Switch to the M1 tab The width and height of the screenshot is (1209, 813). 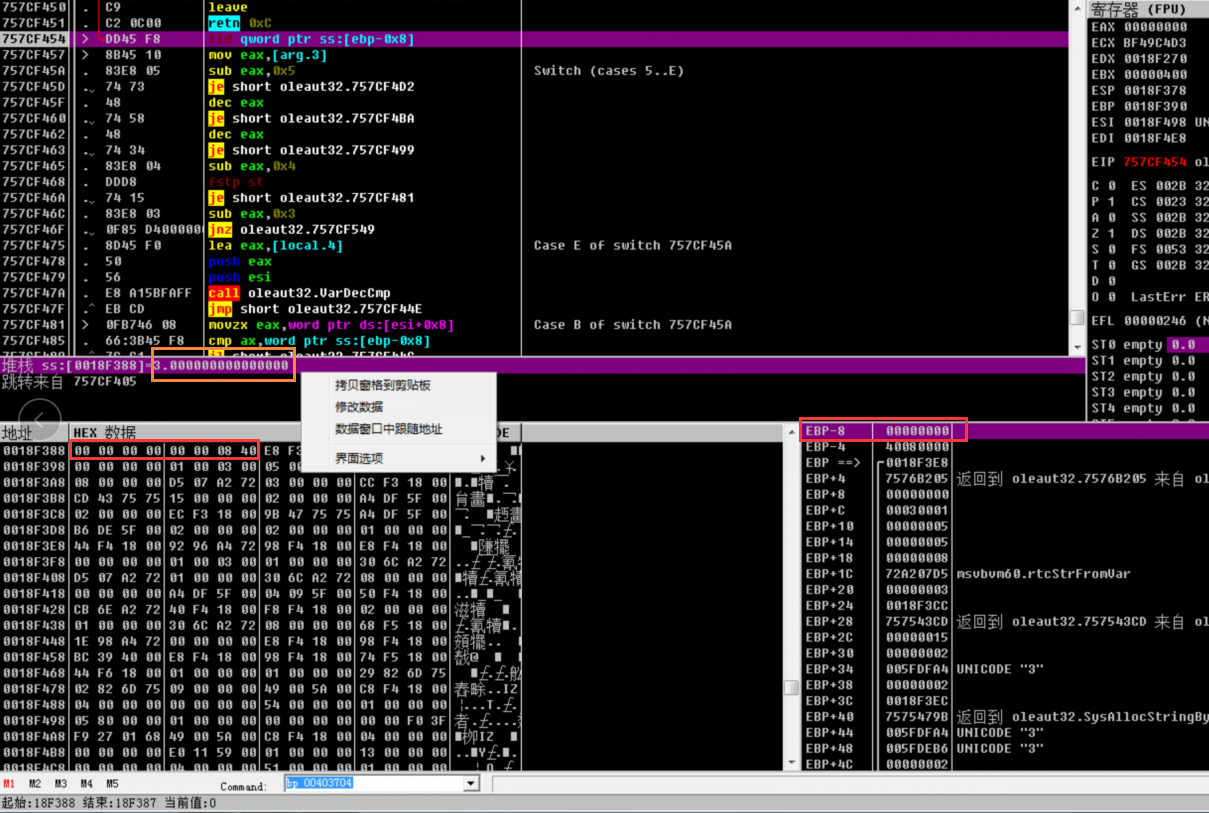pyautogui.click(x=9, y=784)
